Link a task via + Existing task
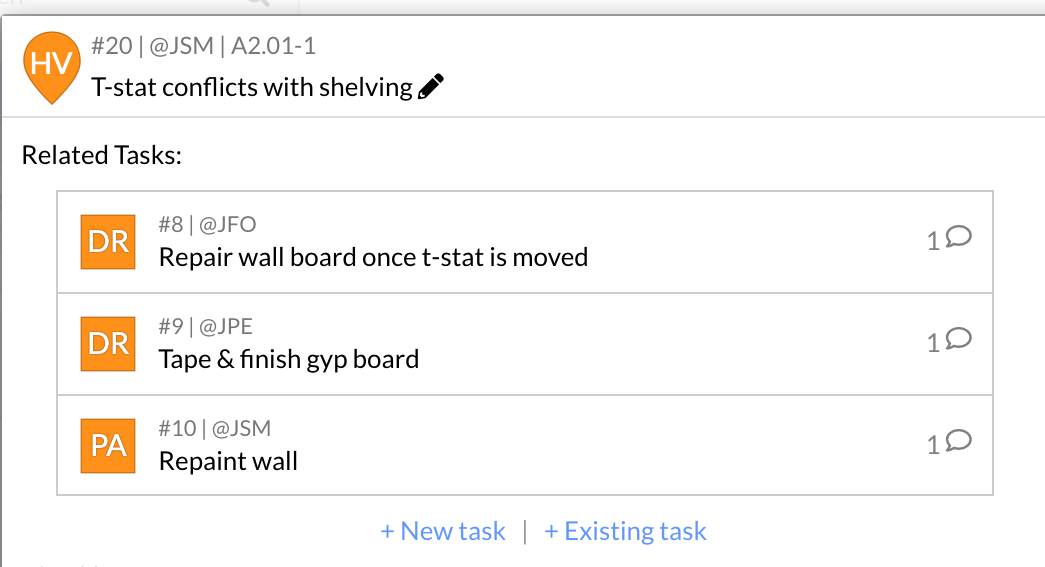This screenshot has width=1045, height=567. coord(625,531)
